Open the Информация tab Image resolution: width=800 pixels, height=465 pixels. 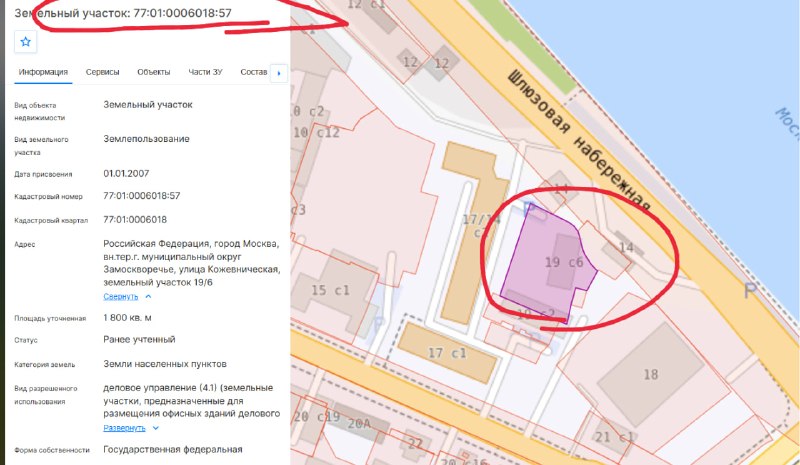tap(43, 72)
